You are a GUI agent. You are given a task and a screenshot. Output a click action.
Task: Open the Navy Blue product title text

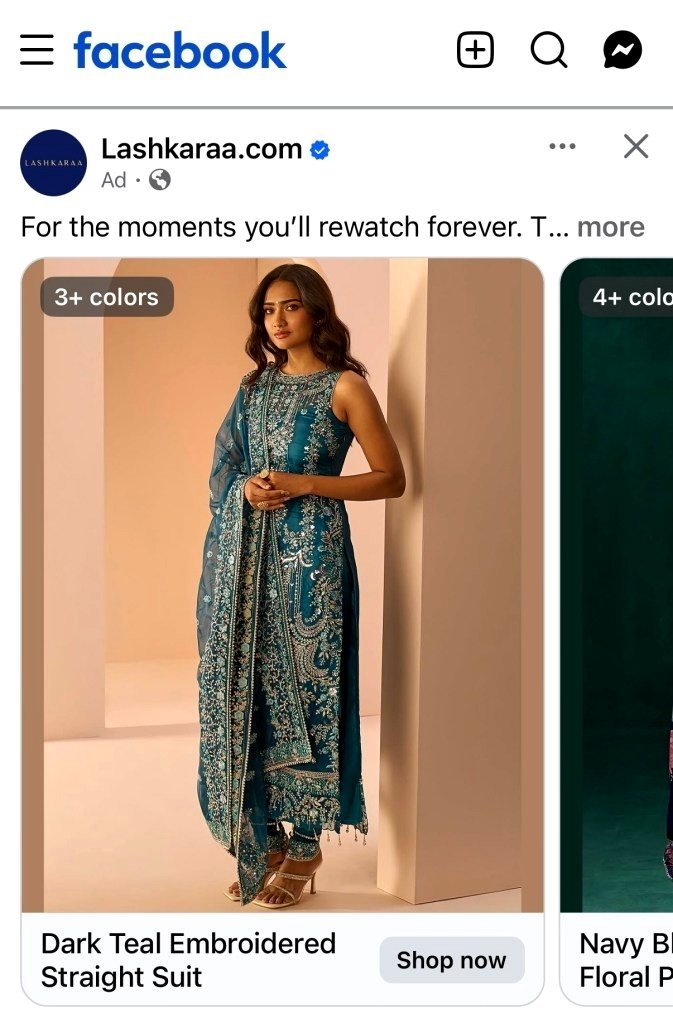626,960
